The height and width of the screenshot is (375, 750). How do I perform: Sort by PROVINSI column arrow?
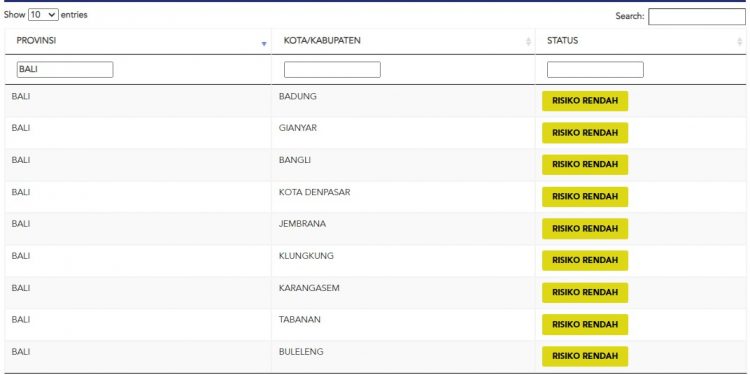coord(264,44)
